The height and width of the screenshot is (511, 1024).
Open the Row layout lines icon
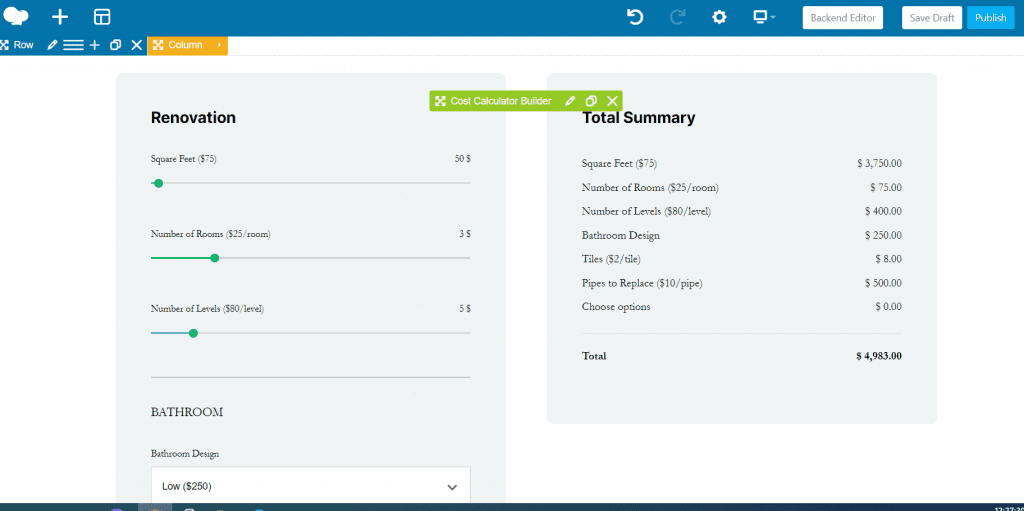point(73,45)
